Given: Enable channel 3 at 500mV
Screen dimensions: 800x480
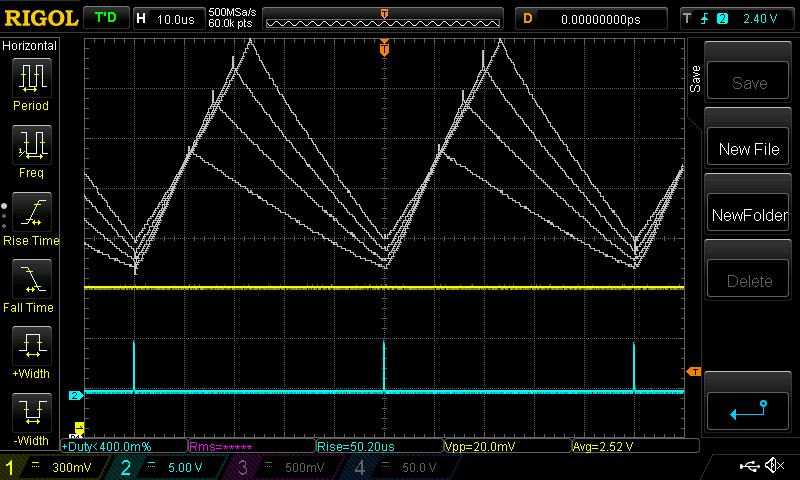Looking at the screenshot, I should (285, 467).
